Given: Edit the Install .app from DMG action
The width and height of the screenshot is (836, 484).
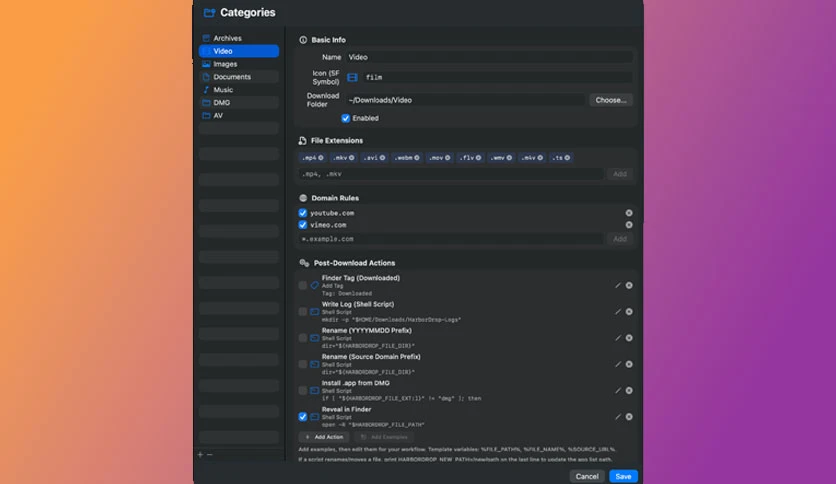Looking at the screenshot, I should coord(618,391).
